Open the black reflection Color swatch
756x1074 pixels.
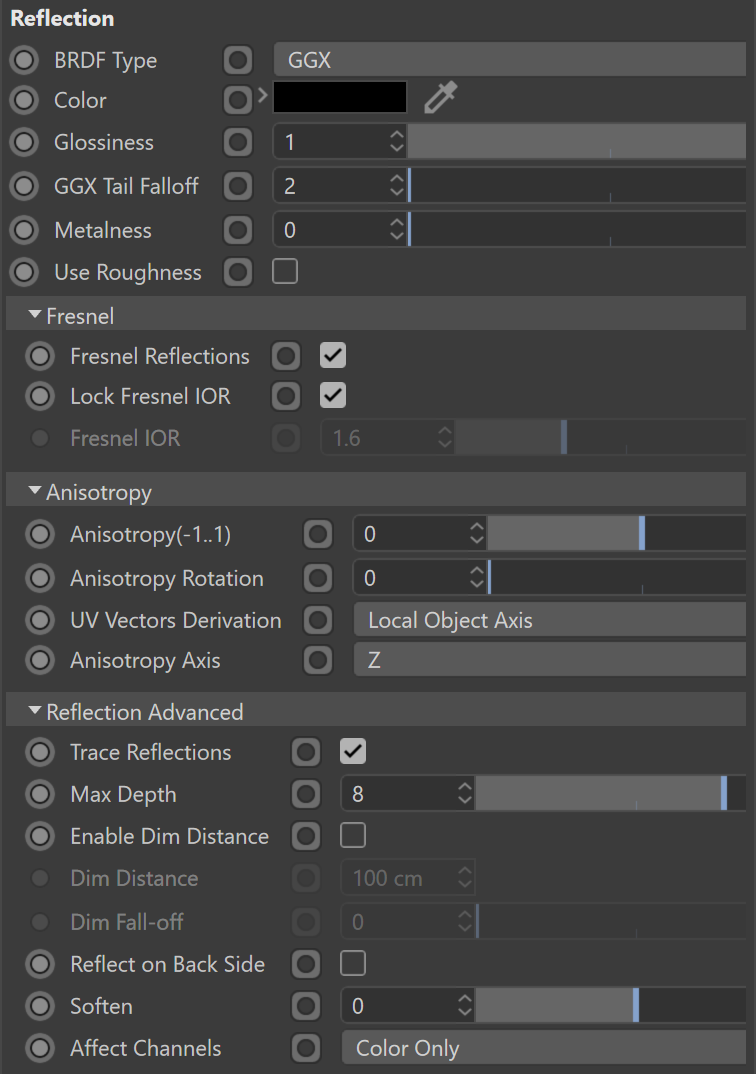pyautogui.click(x=340, y=97)
